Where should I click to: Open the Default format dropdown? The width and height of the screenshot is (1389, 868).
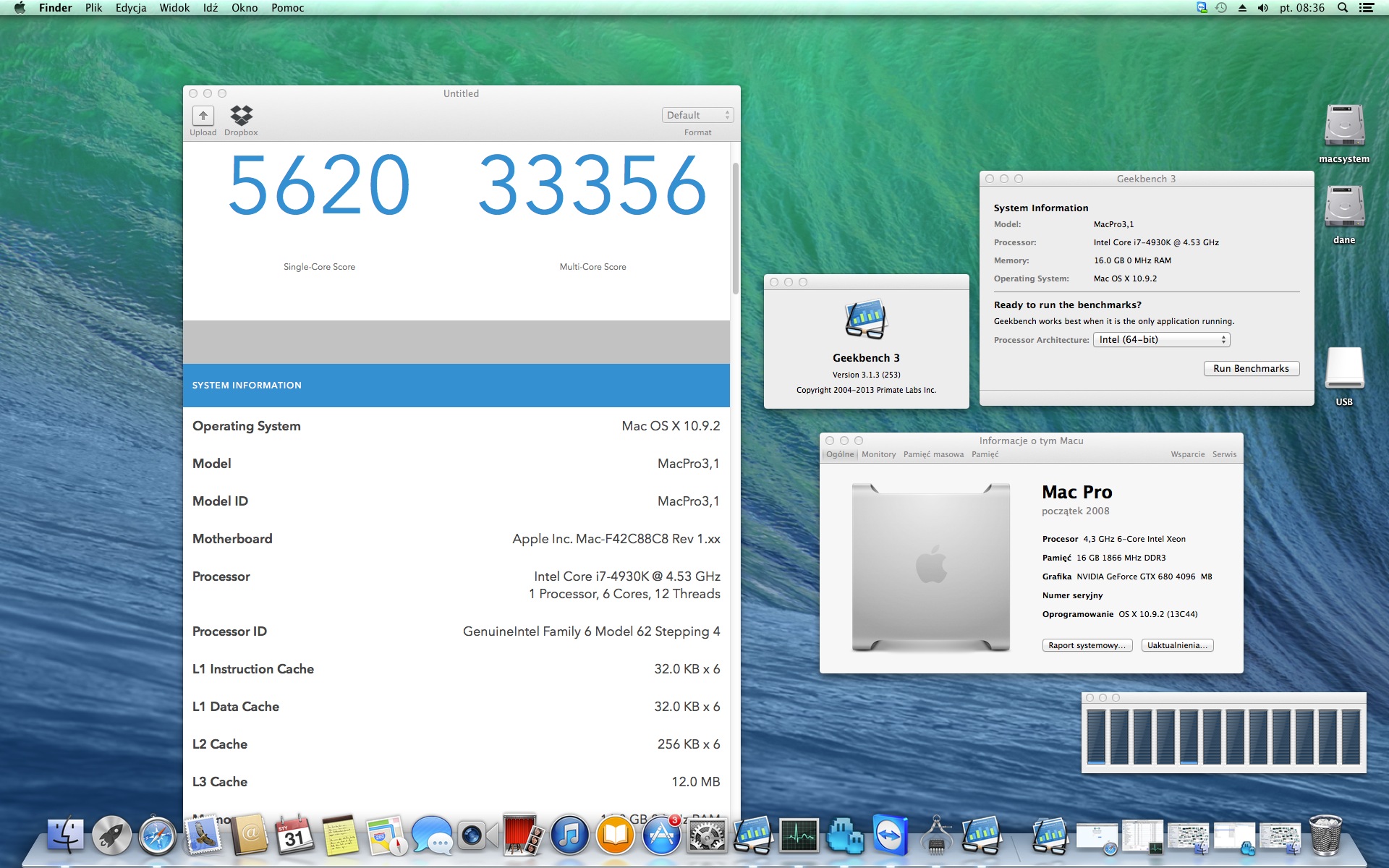pos(697,115)
